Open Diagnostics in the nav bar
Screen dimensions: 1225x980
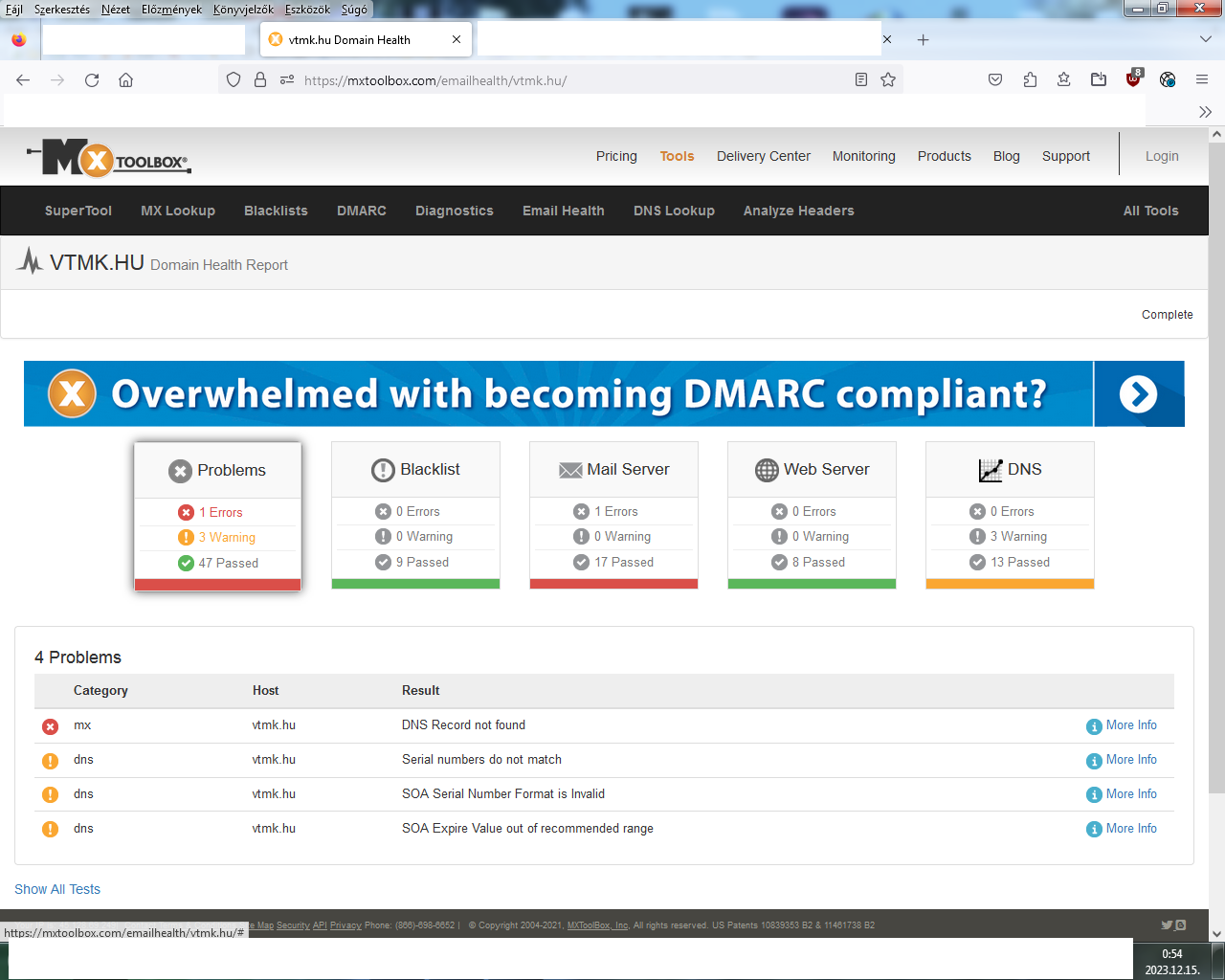pos(455,211)
